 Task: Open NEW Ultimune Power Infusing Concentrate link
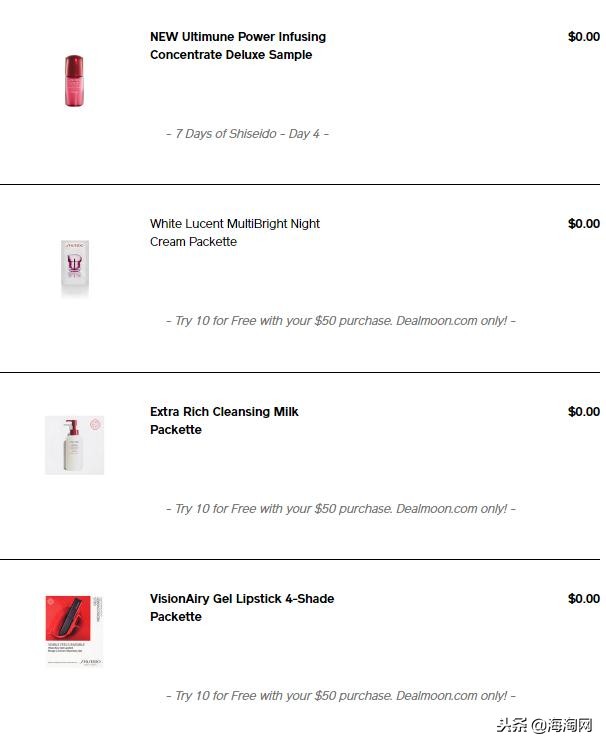(238, 46)
